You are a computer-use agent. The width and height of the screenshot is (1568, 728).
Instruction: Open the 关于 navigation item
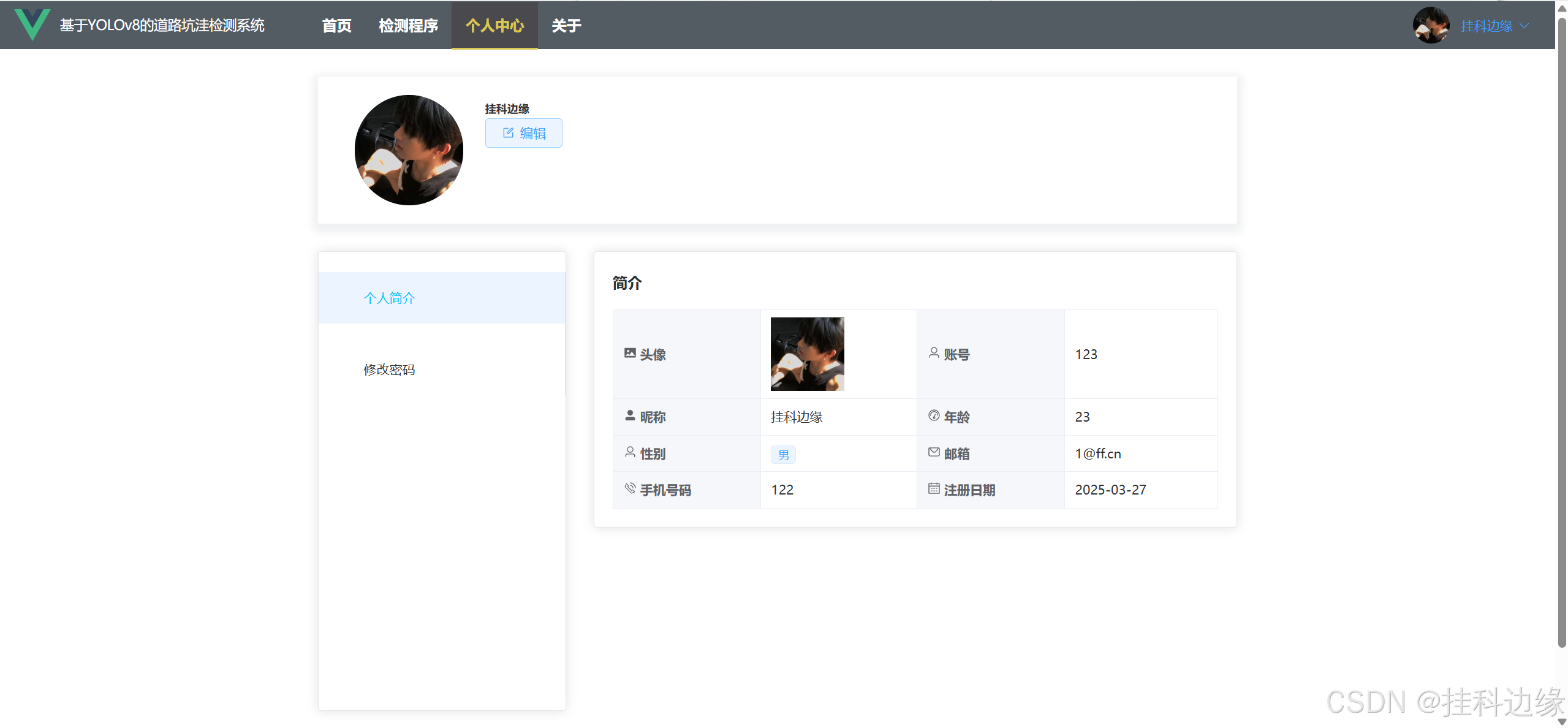566,26
